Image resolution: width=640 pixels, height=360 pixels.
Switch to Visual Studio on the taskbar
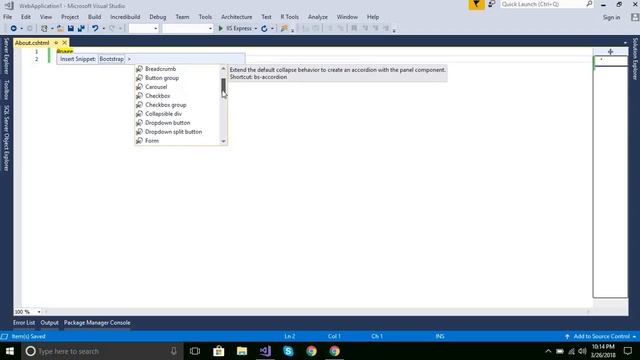tap(265, 351)
